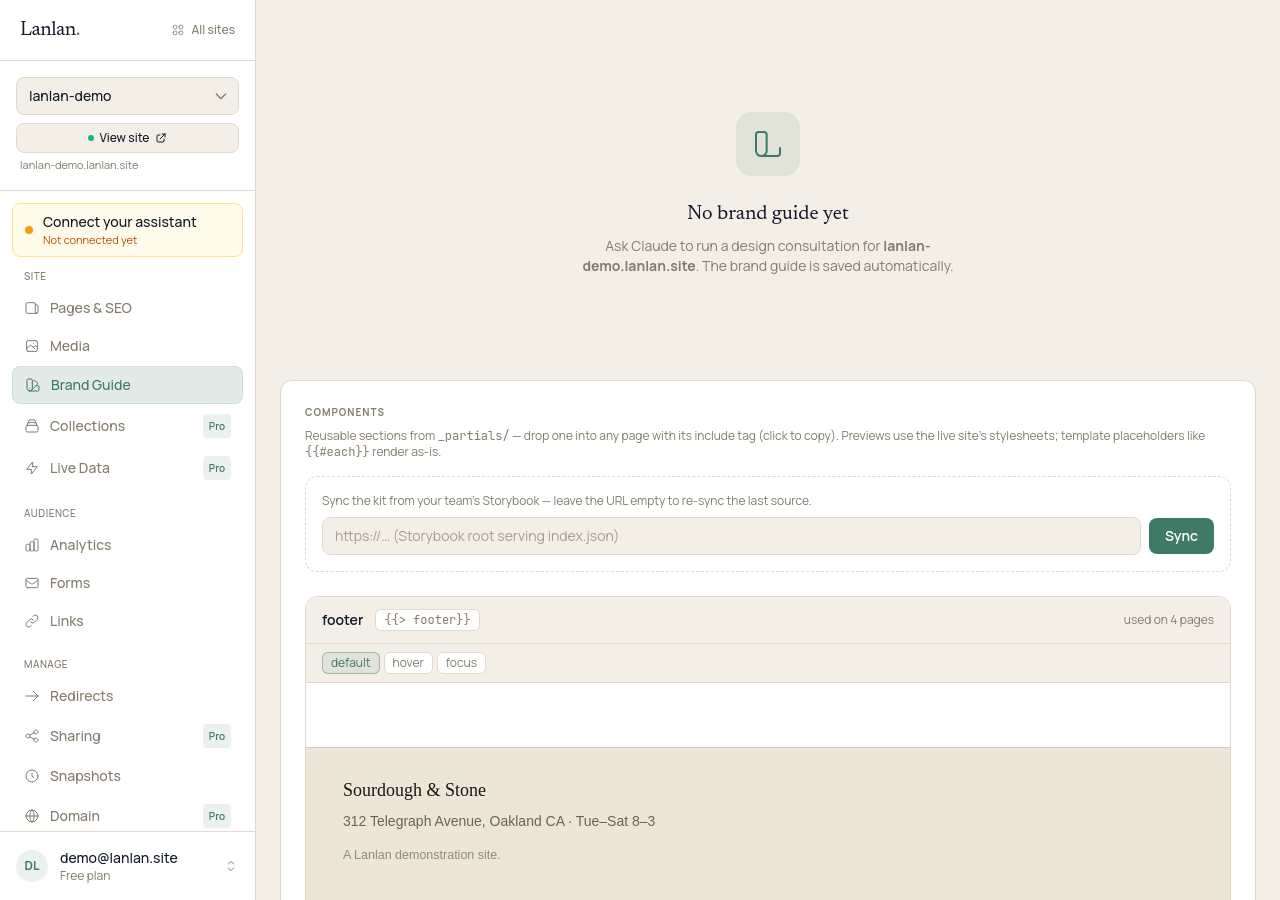The width and height of the screenshot is (1280, 900).
Task: Click the Domain globe icon
Action: pyautogui.click(x=32, y=816)
